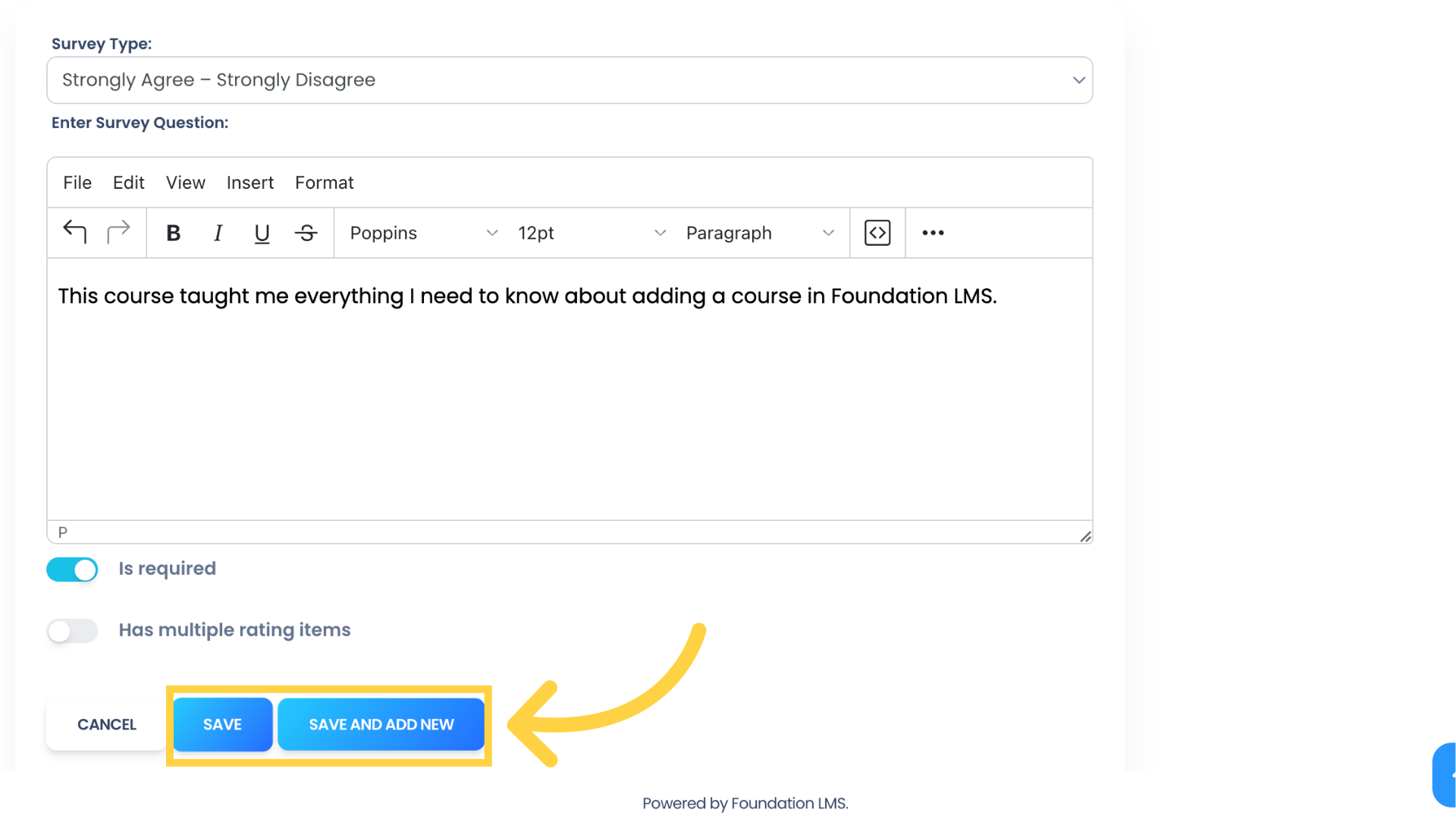Click the Undo arrow icon

74,232
